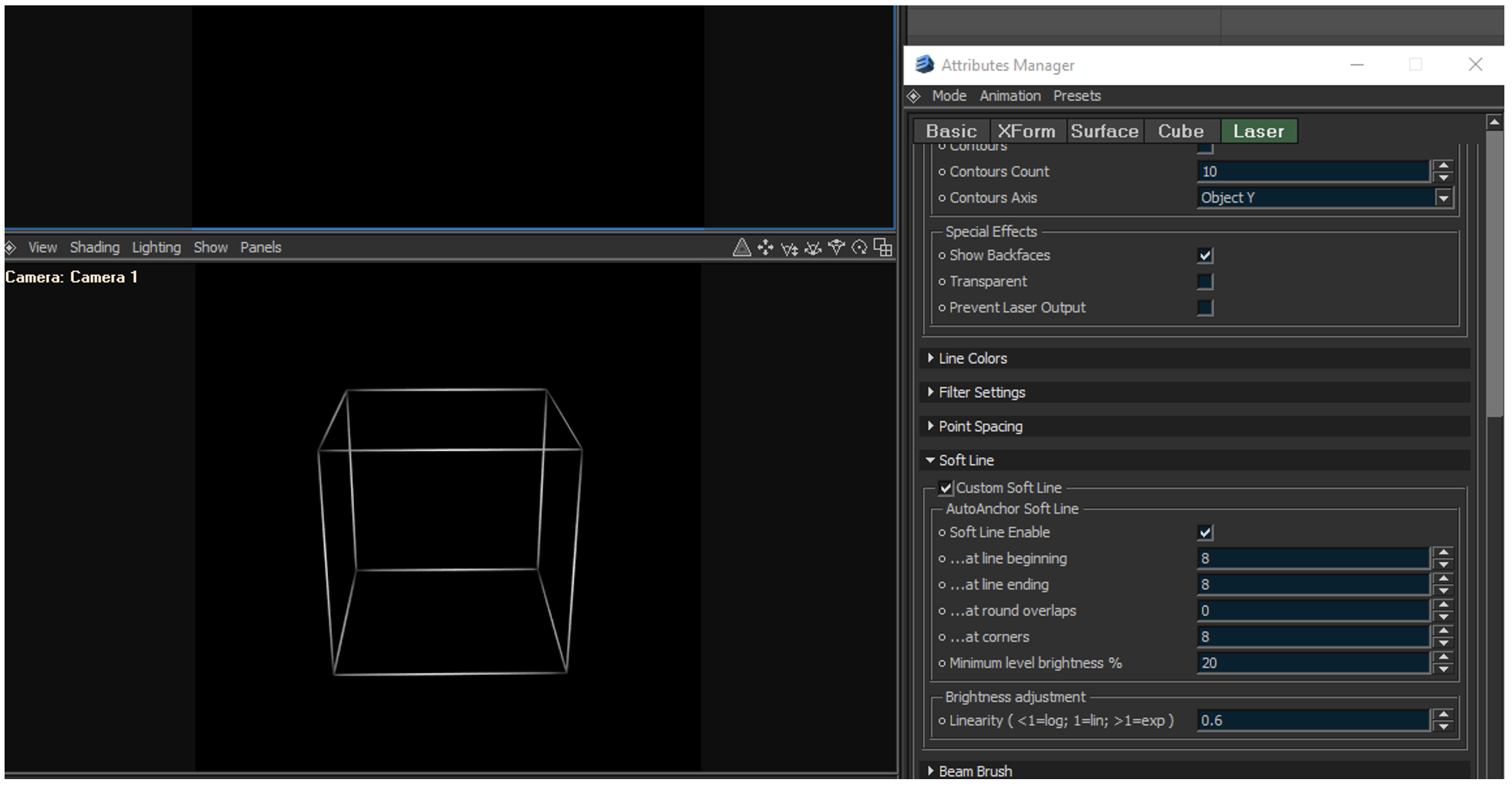Viewport: 1512px width, 786px height.
Task: Switch to the XForm tab
Action: tap(1026, 132)
